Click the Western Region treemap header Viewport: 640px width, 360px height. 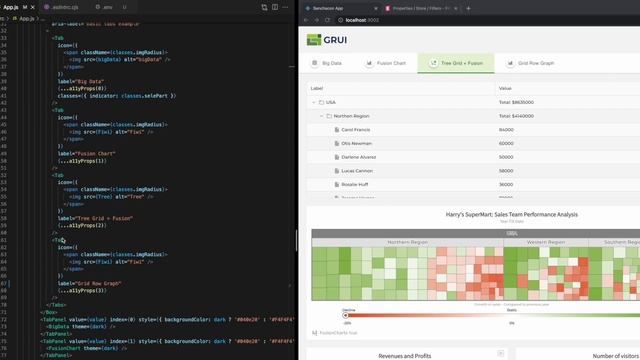pos(546,242)
